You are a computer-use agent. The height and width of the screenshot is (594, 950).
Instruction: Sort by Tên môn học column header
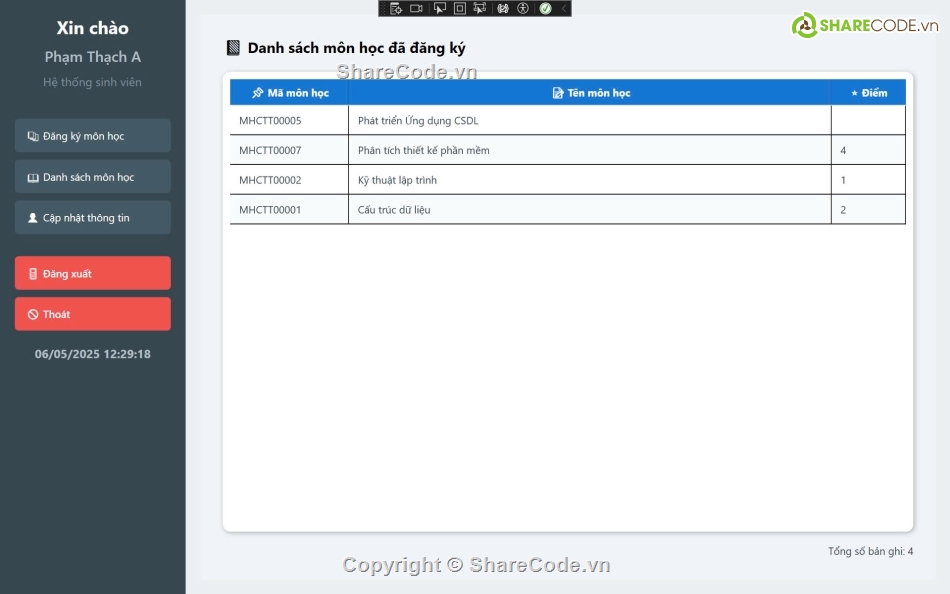point(590,93)
